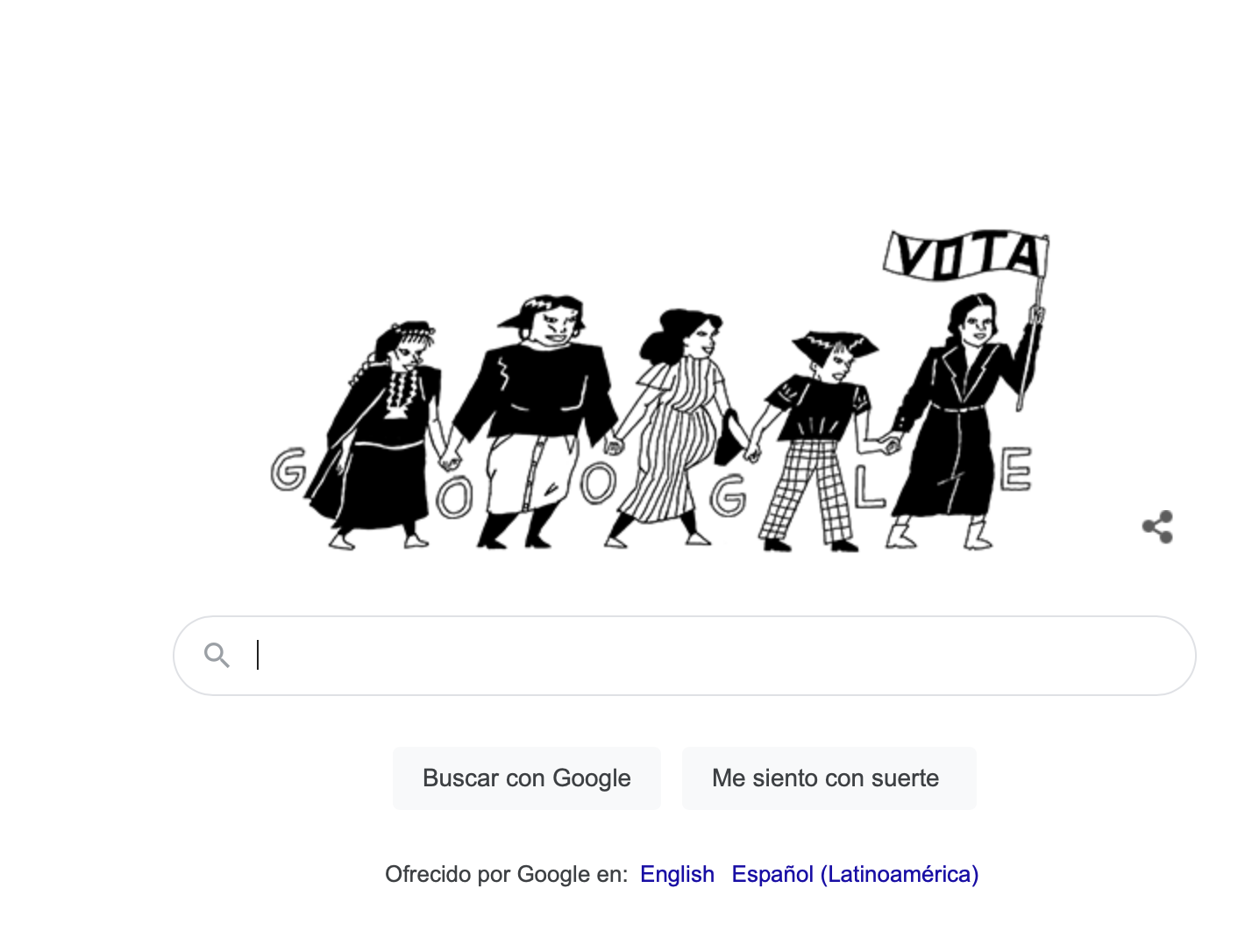The image size is (1252, 952).
Task: Click the magnifying glass search icon
Action: (x=217, y=655)
